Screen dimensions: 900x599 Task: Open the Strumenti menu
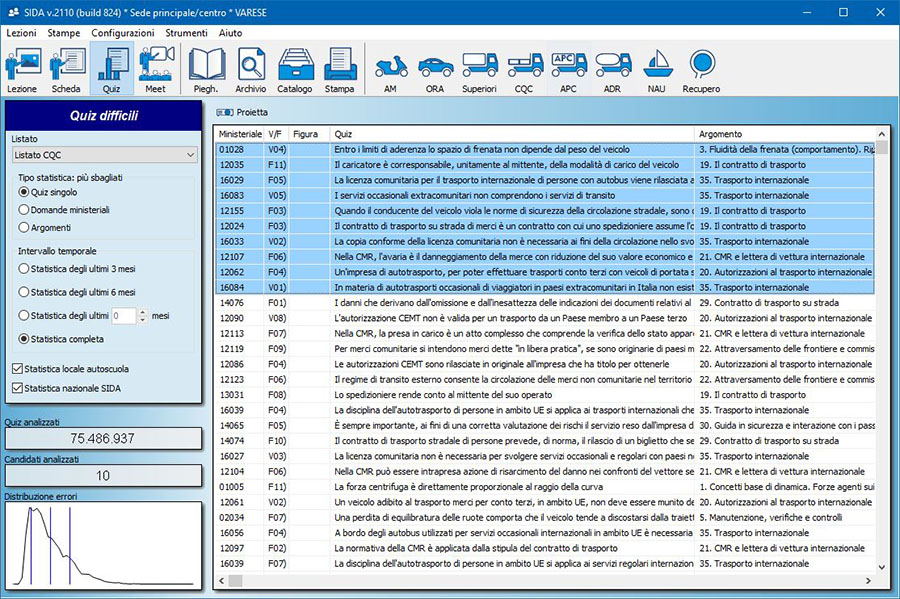click(x=186, y=33)
